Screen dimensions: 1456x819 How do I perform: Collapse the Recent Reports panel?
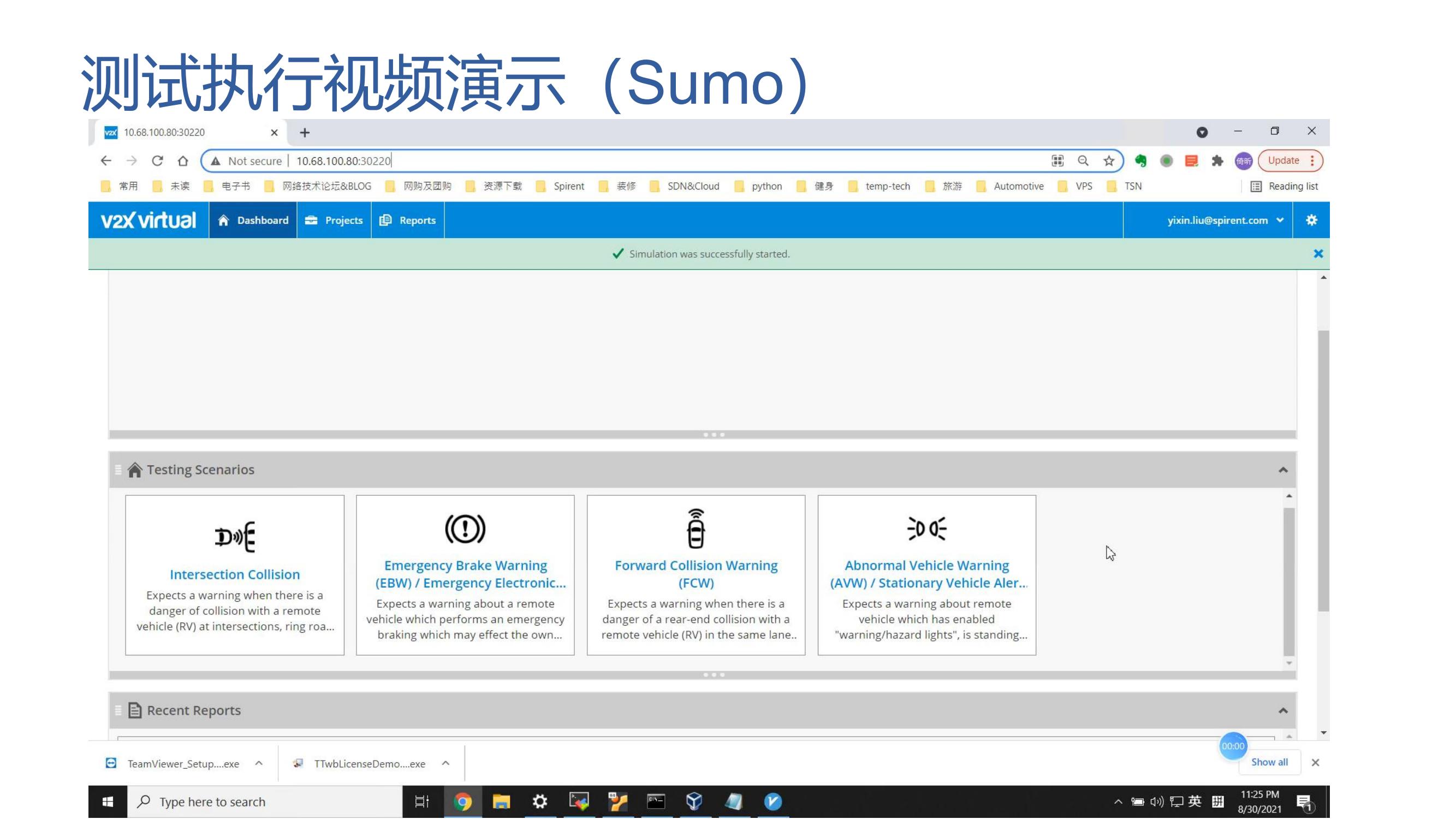(1282, 710)
